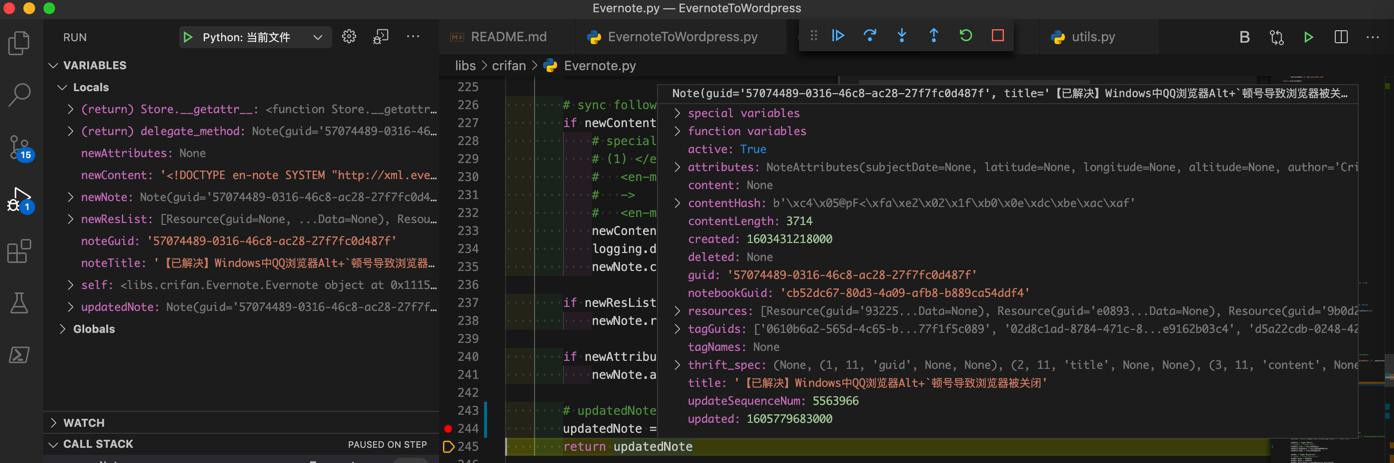Image resolution: width=1394 pixels, height=463 pixels.
Task: Expand the WATCH section
Action: (x=53, y=423)
